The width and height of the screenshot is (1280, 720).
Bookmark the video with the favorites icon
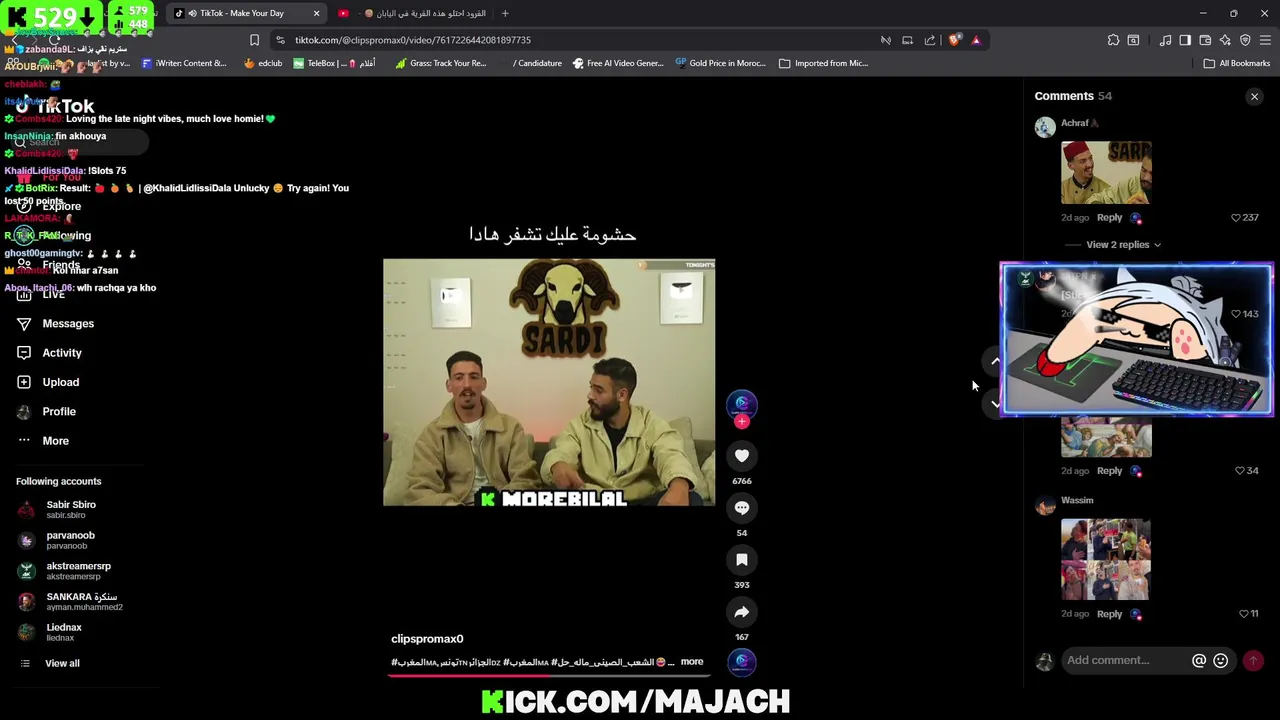point(742,560)
